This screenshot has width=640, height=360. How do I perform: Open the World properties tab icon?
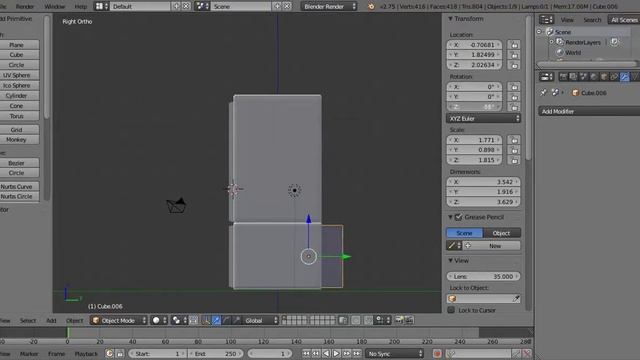(x=594, y=77)
